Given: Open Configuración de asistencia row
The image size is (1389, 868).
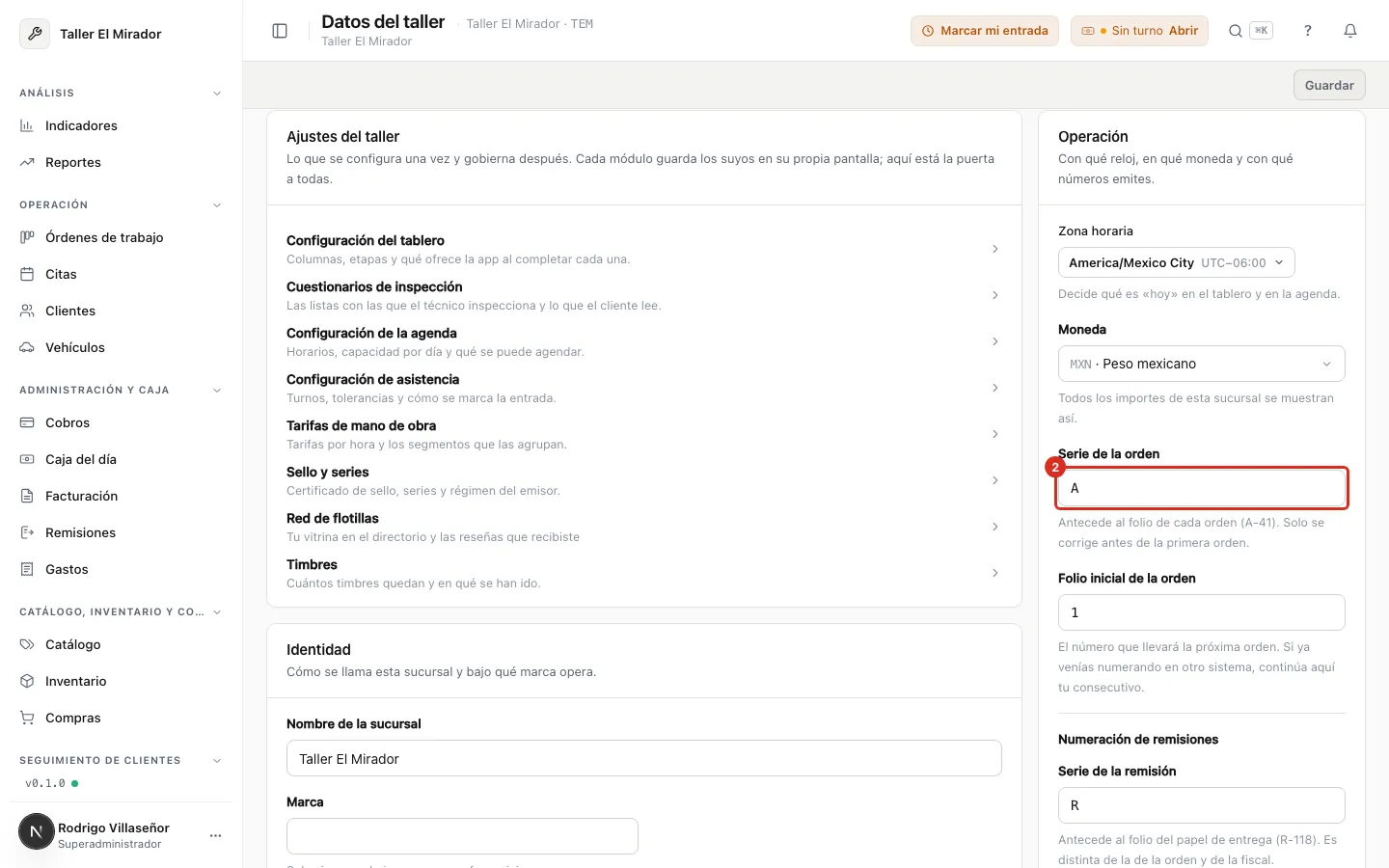Looking at the screenshot, I should click(643, 388).
